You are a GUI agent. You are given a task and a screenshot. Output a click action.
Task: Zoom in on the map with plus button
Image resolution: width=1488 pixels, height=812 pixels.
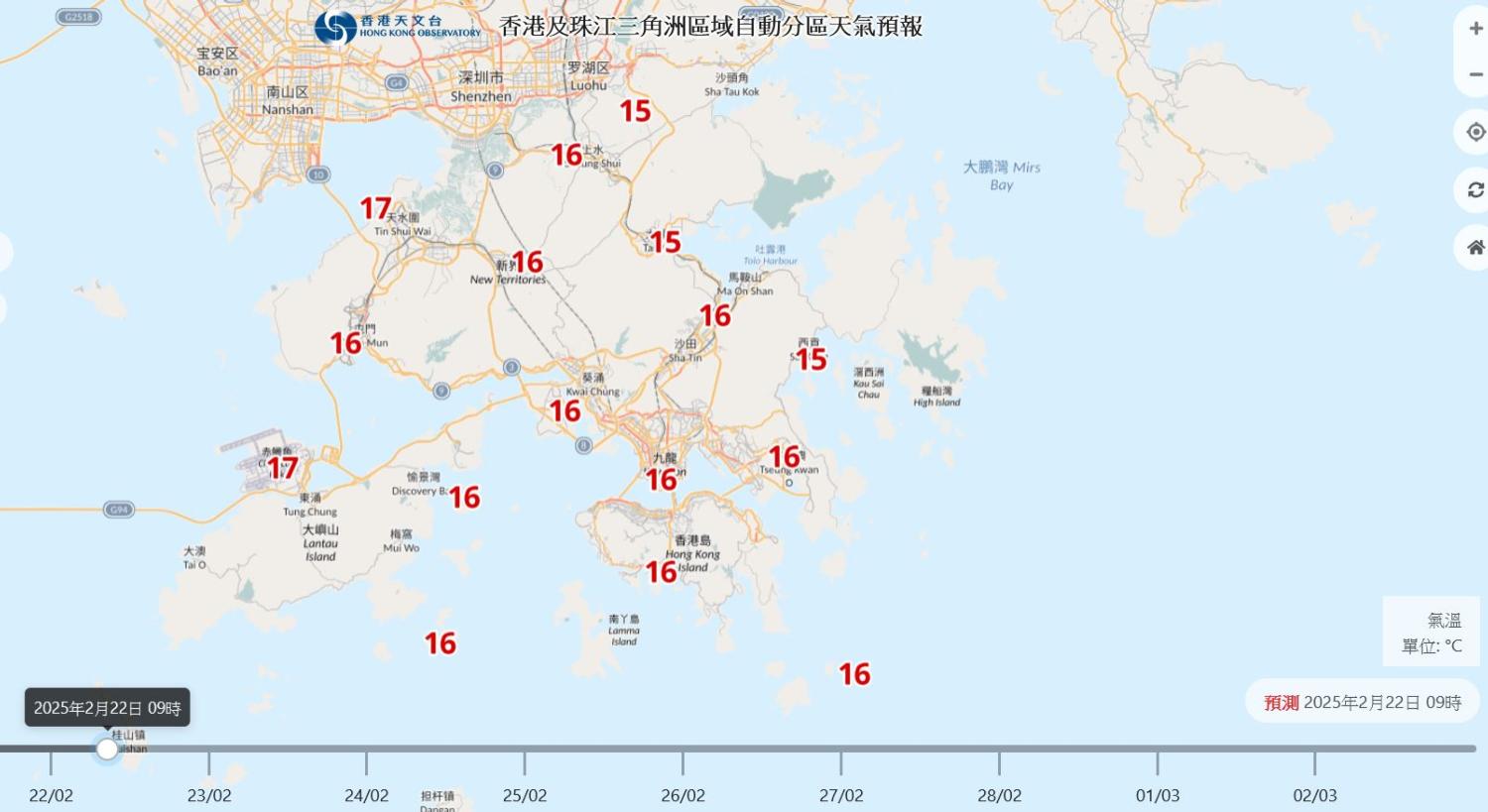tap(1475, 29)
